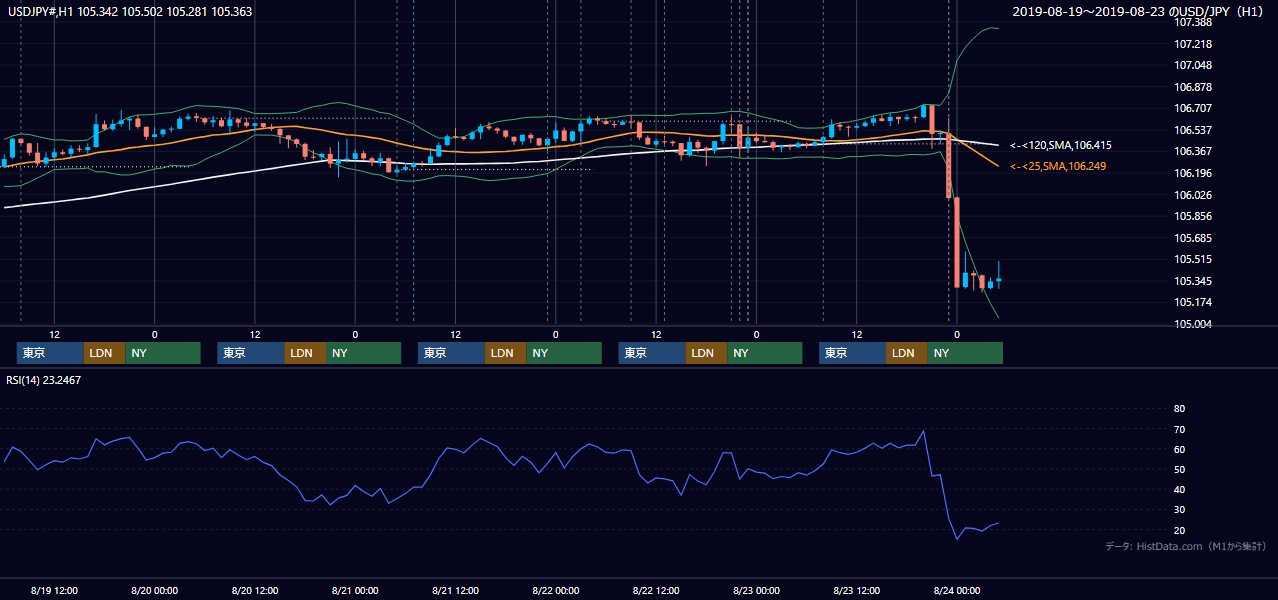This screenshot has width=1278, height=600.
Task: Select 東京 session block for the 8/21 trading day
Action: point(451,353)
